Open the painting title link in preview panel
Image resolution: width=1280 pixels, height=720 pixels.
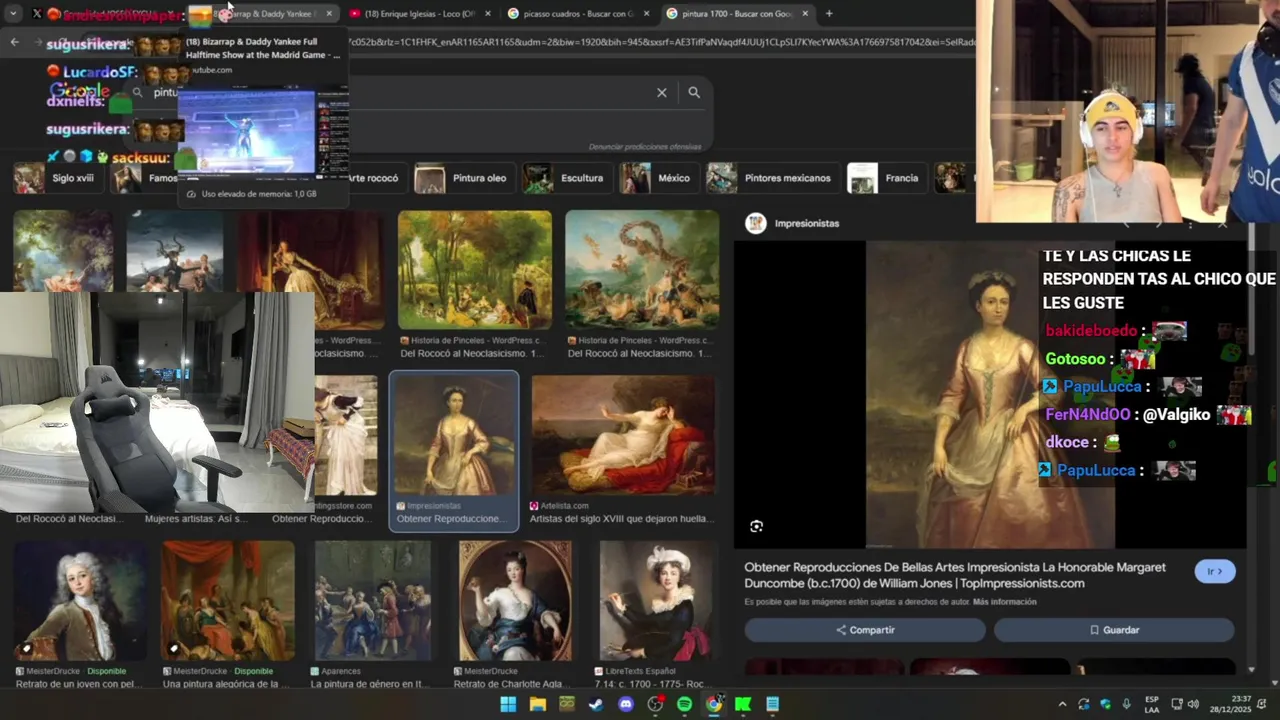pyautogui.click(x=955, y=575)
